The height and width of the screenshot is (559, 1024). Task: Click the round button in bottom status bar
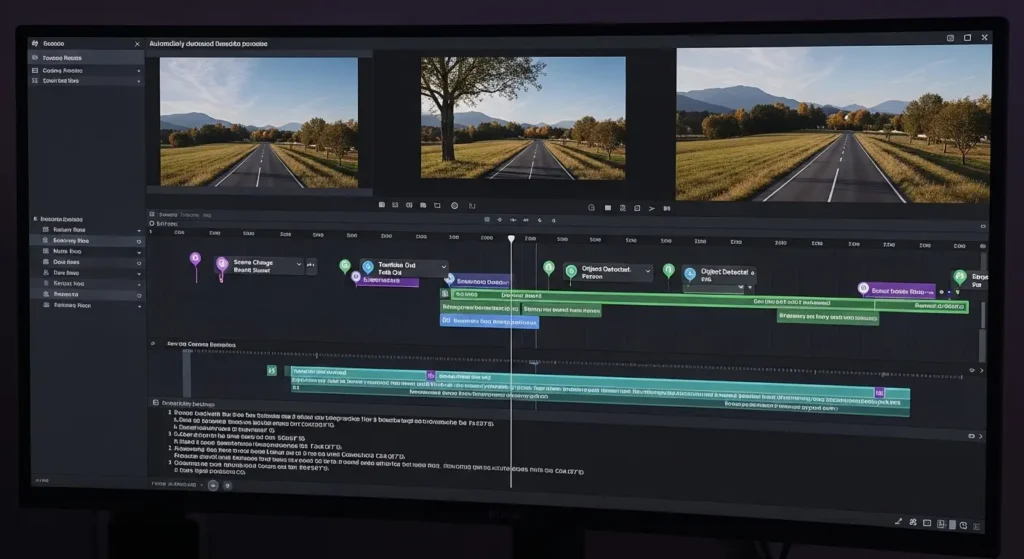pos(213,485)
